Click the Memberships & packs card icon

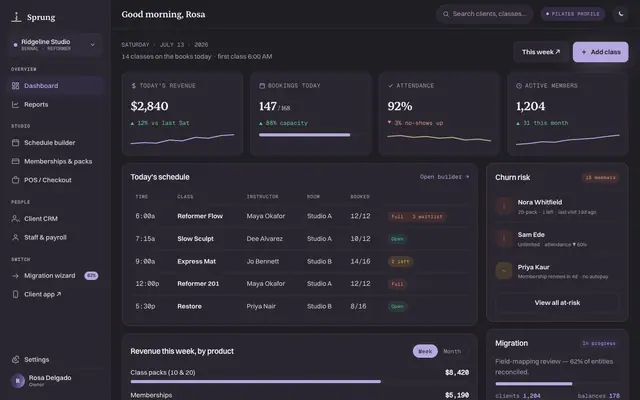click(16, 161)
